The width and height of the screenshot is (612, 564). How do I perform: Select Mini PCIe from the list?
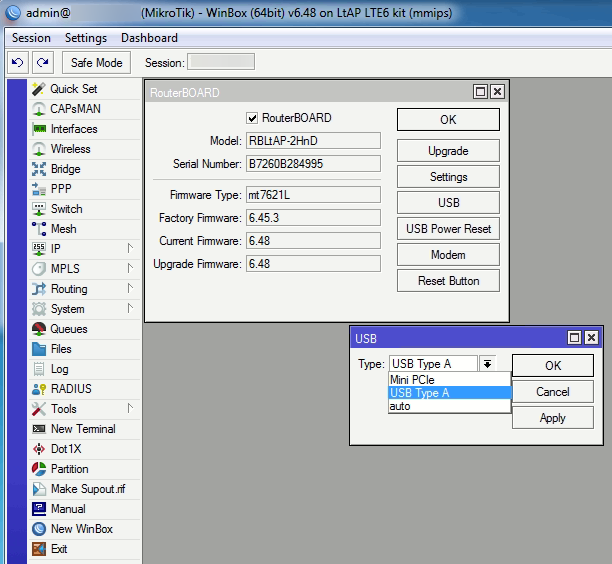point(449,379)
